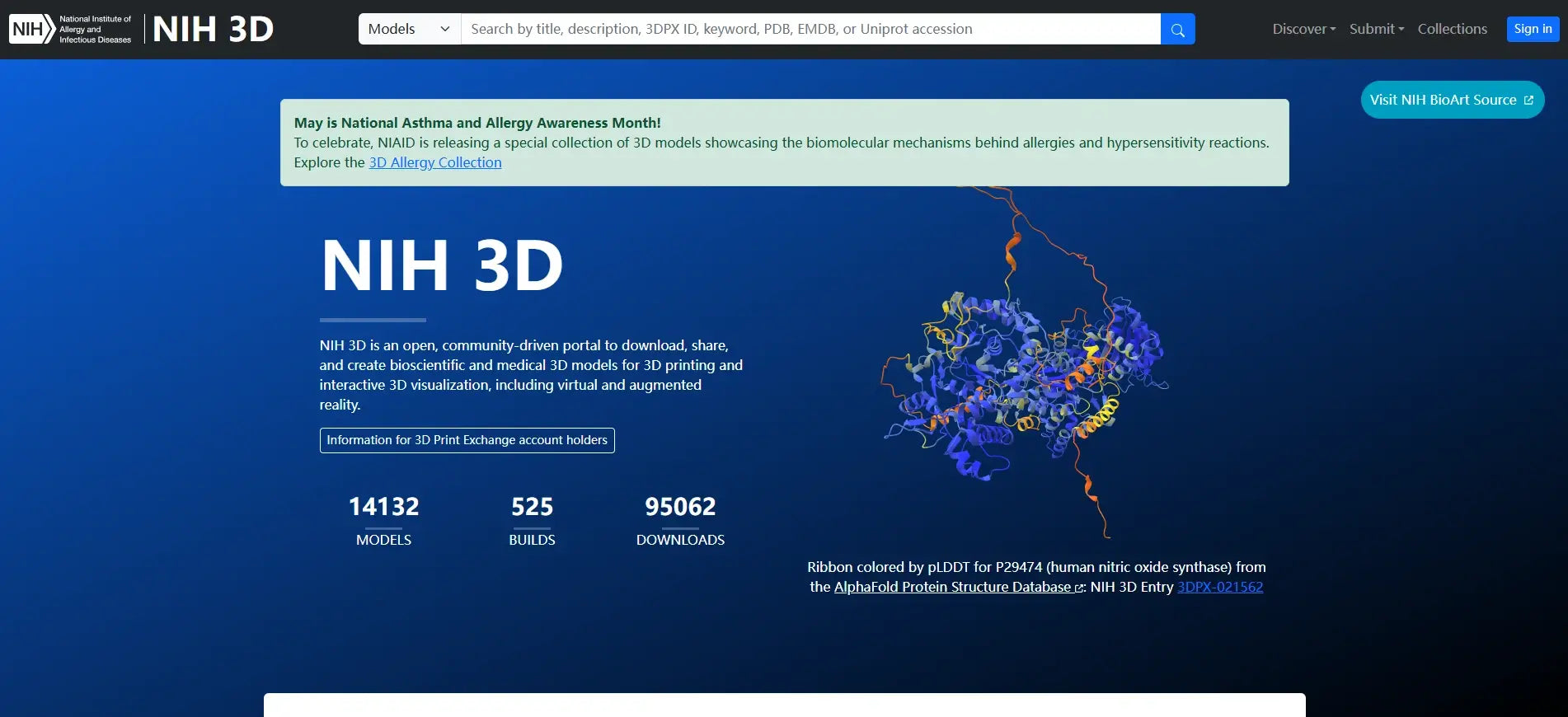Click the DOWNLOADS label
1568x717 pixels.
[x=680, y=540]
